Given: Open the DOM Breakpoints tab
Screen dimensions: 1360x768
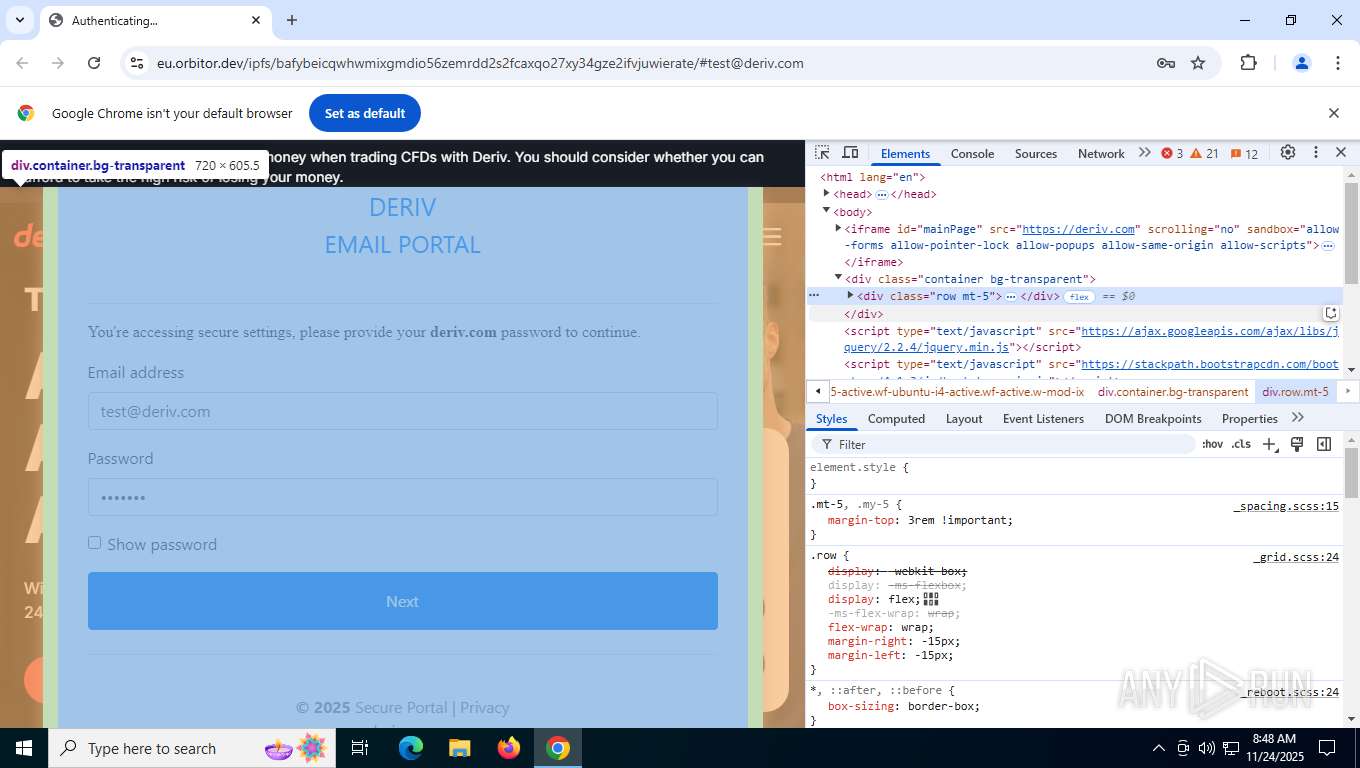Looking at the screenshot, I should point(1153,418).
